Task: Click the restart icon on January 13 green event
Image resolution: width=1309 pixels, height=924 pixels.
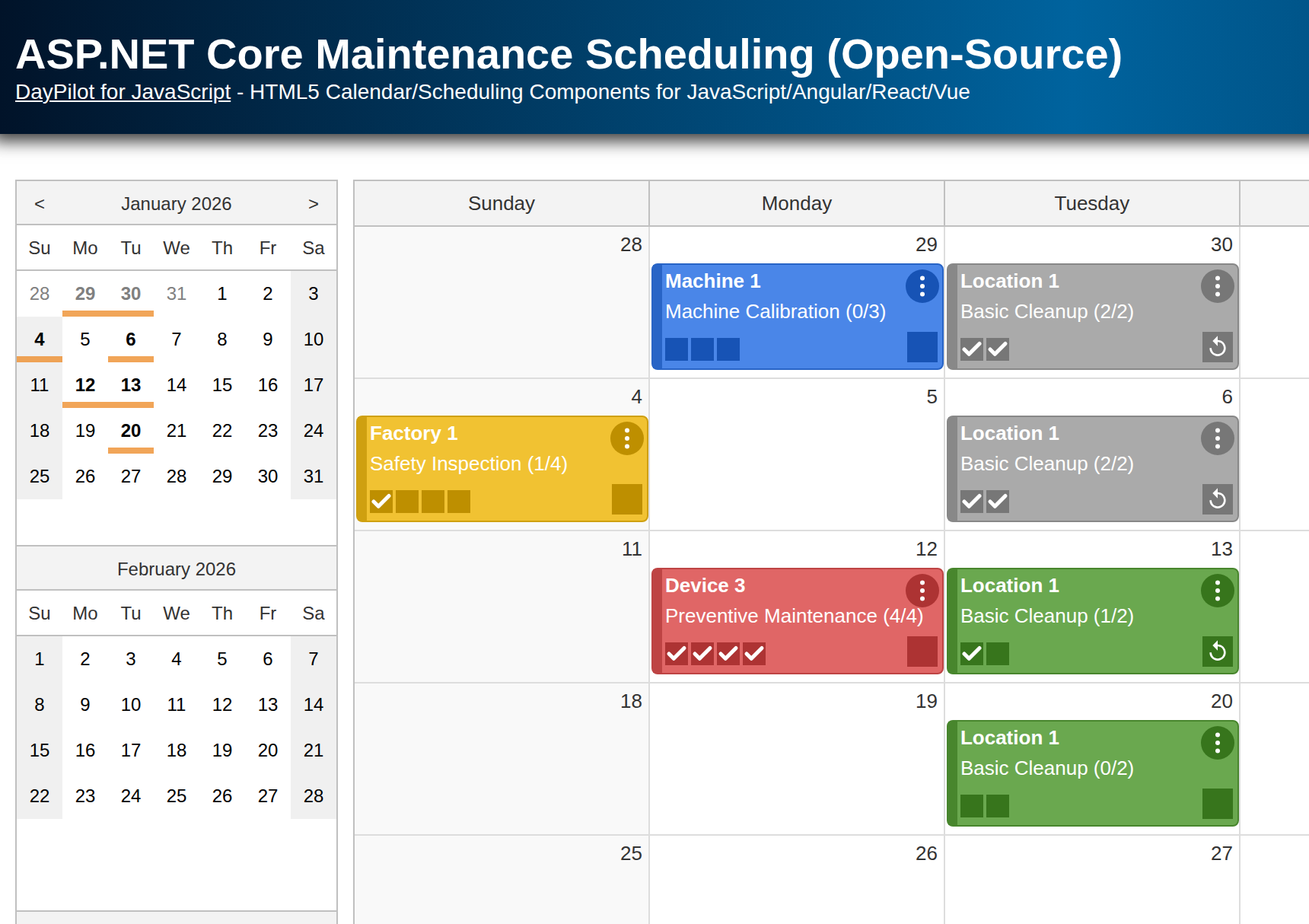Action: tap(1218, 652)
